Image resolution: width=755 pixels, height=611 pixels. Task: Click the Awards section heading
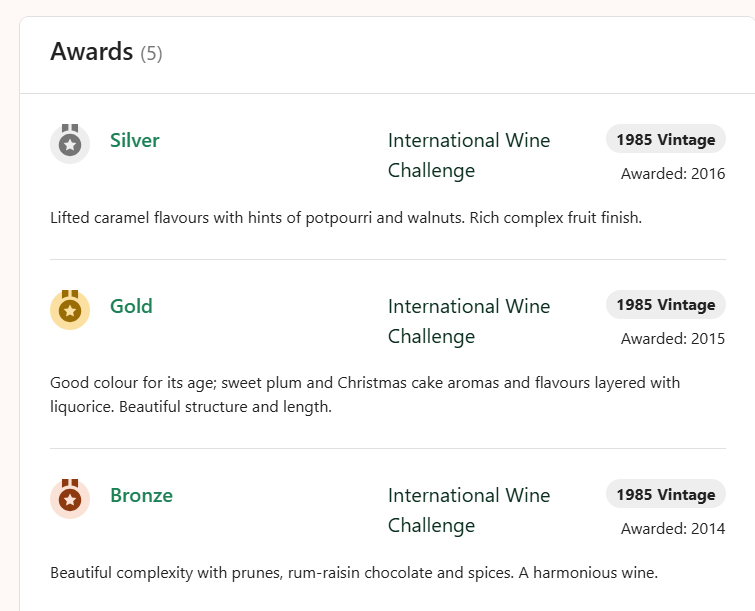92,52
